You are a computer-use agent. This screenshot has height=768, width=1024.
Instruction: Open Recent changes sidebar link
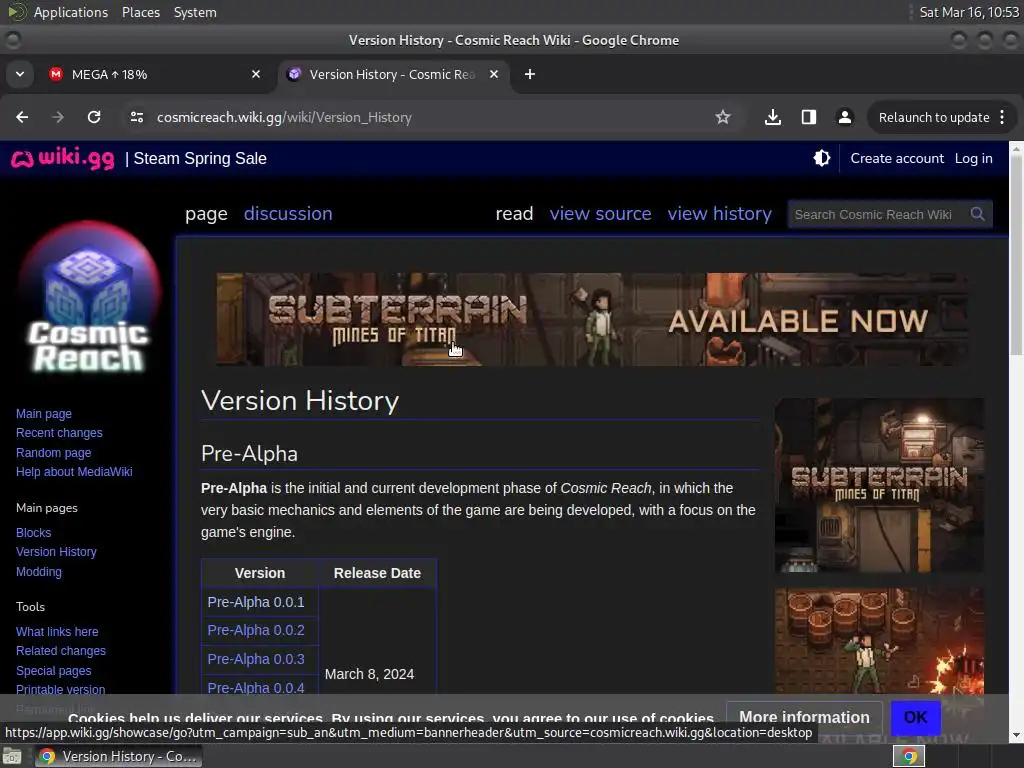[59, 433]
